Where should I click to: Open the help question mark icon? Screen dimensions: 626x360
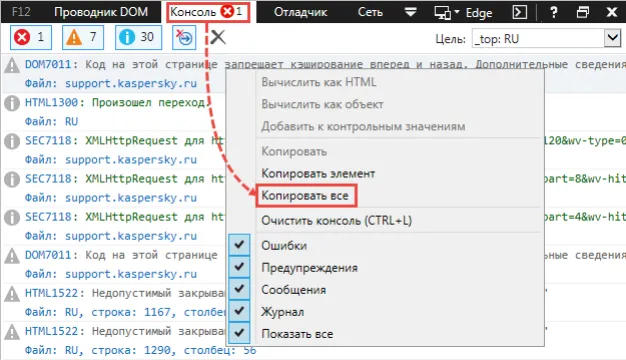[553, 12]
